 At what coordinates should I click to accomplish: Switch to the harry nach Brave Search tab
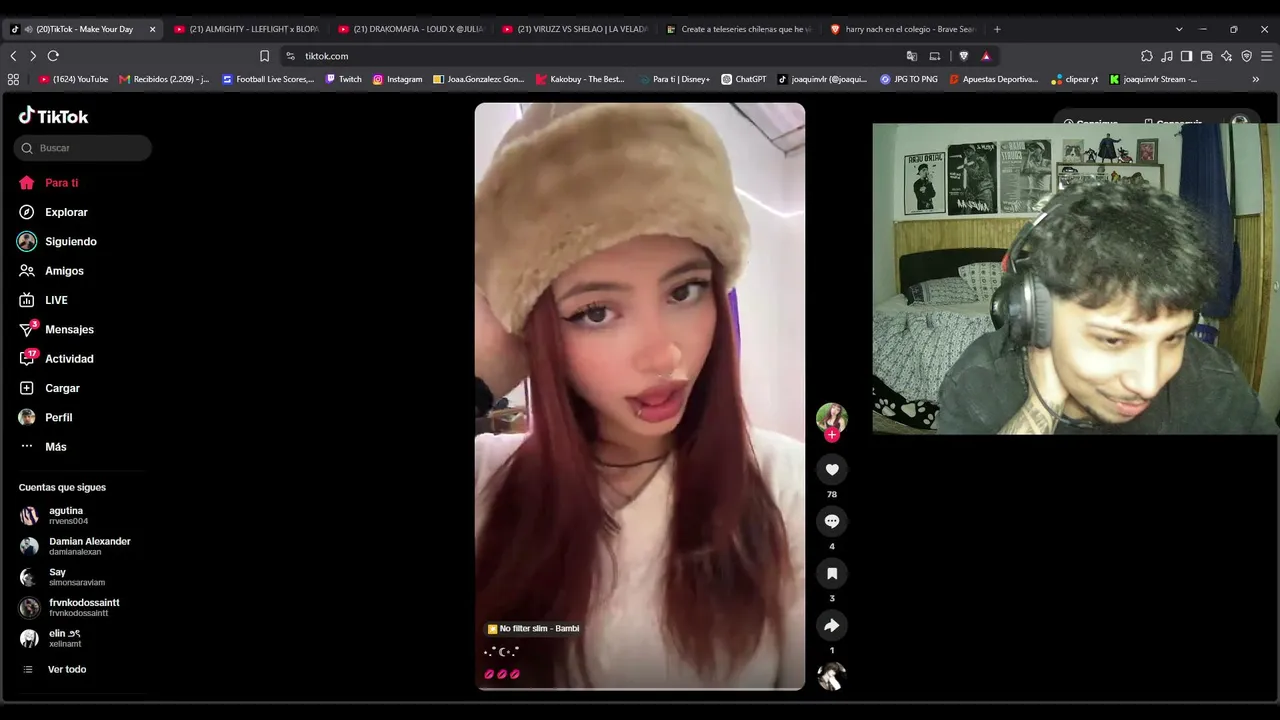(903, 29)
